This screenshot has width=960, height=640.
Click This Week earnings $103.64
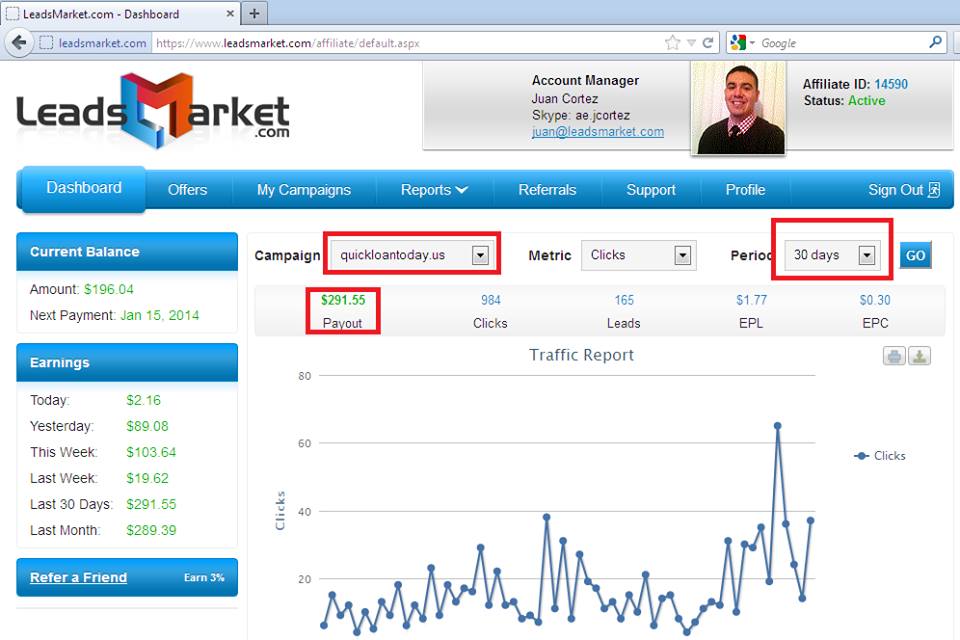tap(151, 453)
